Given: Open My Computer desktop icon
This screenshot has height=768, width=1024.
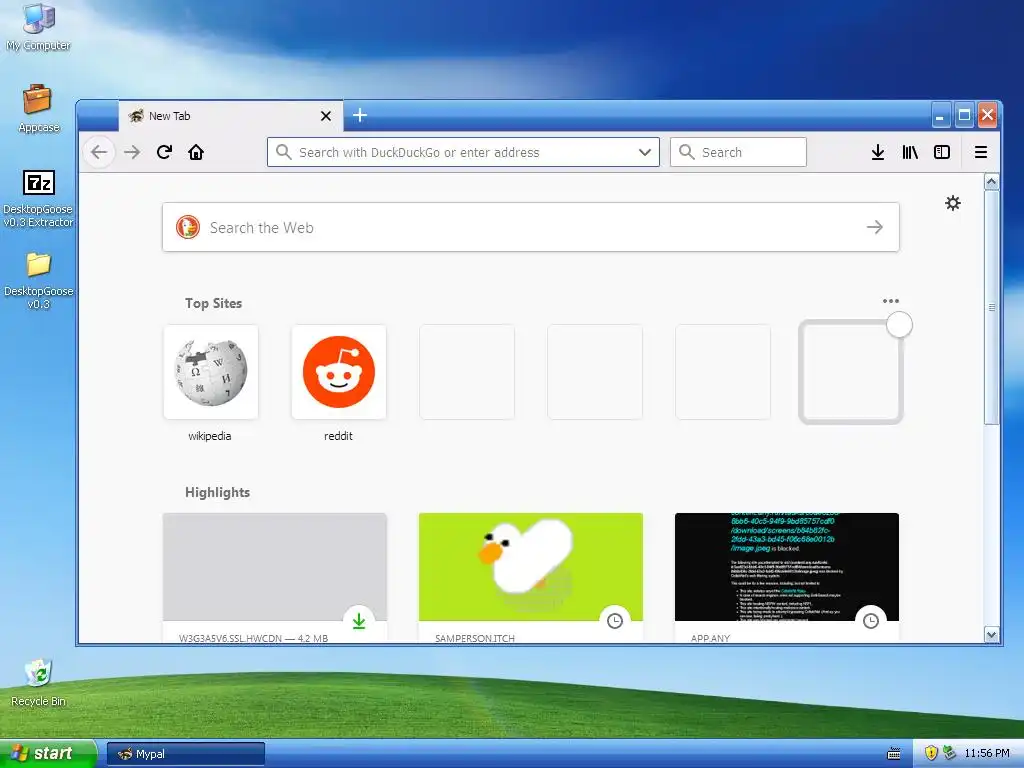Looking at the screenshot, I should coord(39,27).
